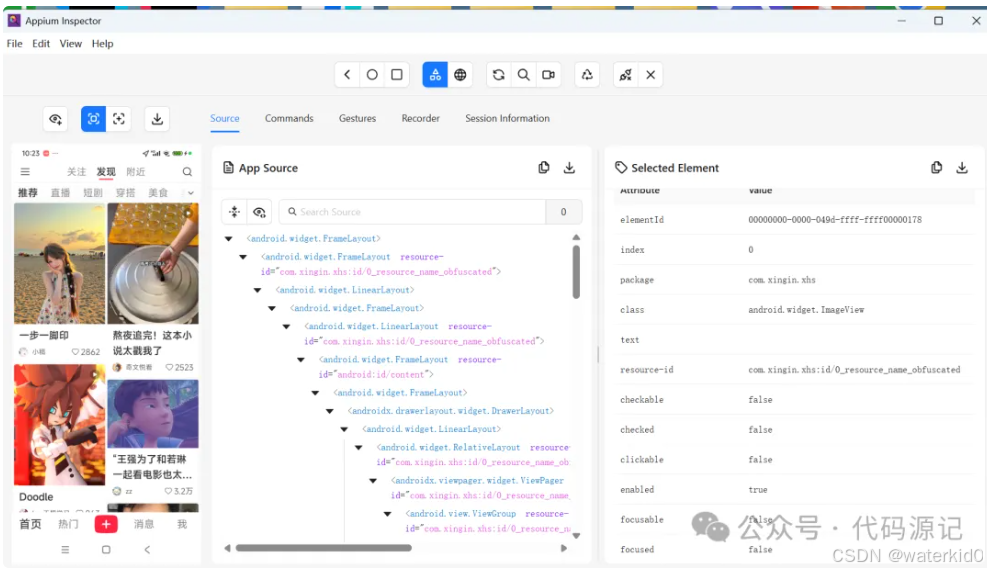The height and width of the screenshot is (573, 987).
Task: Enable Tap/Swipe by coordinates mode
Action: coord(119,119)
